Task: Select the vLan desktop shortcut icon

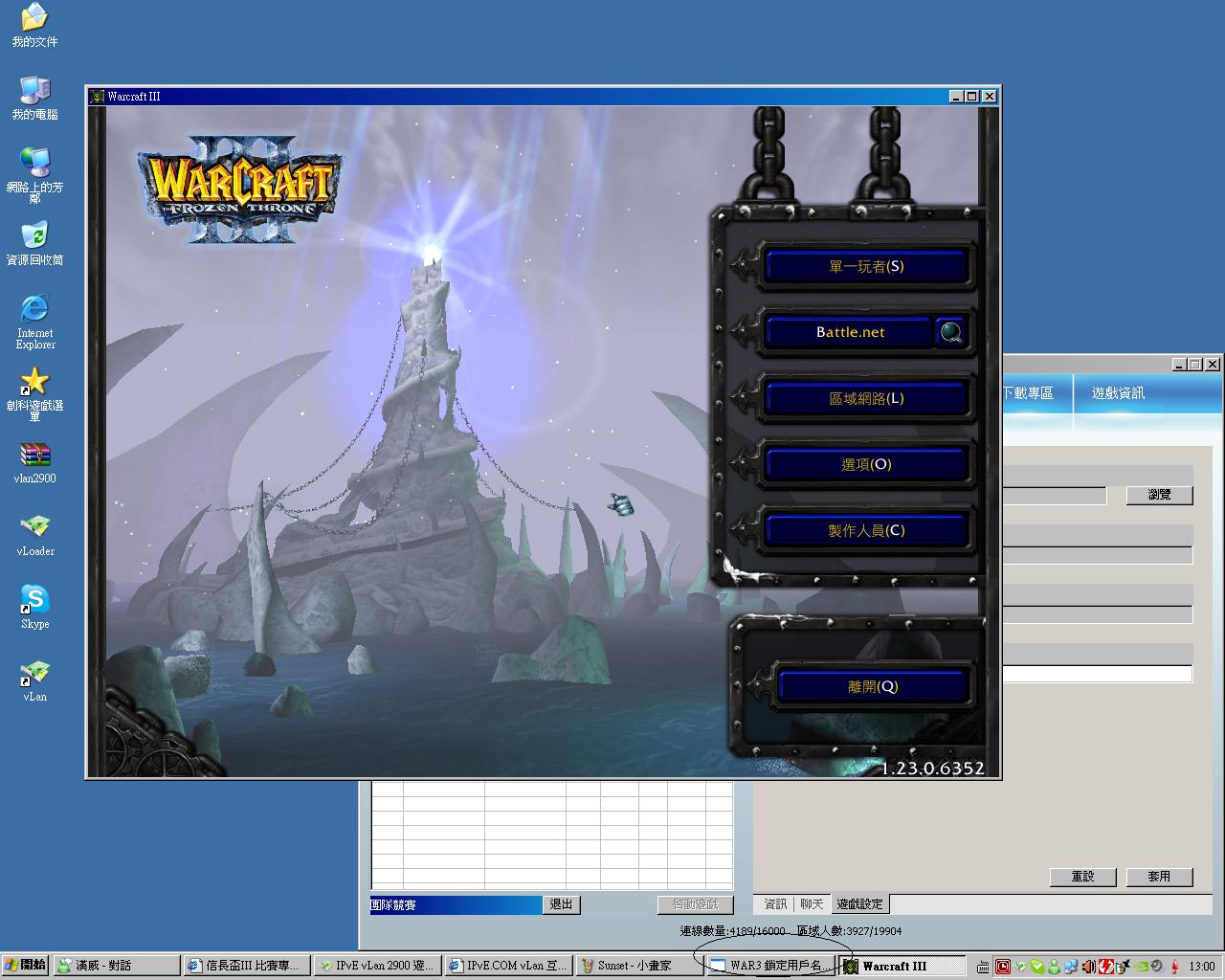Action: pos(34,680)
